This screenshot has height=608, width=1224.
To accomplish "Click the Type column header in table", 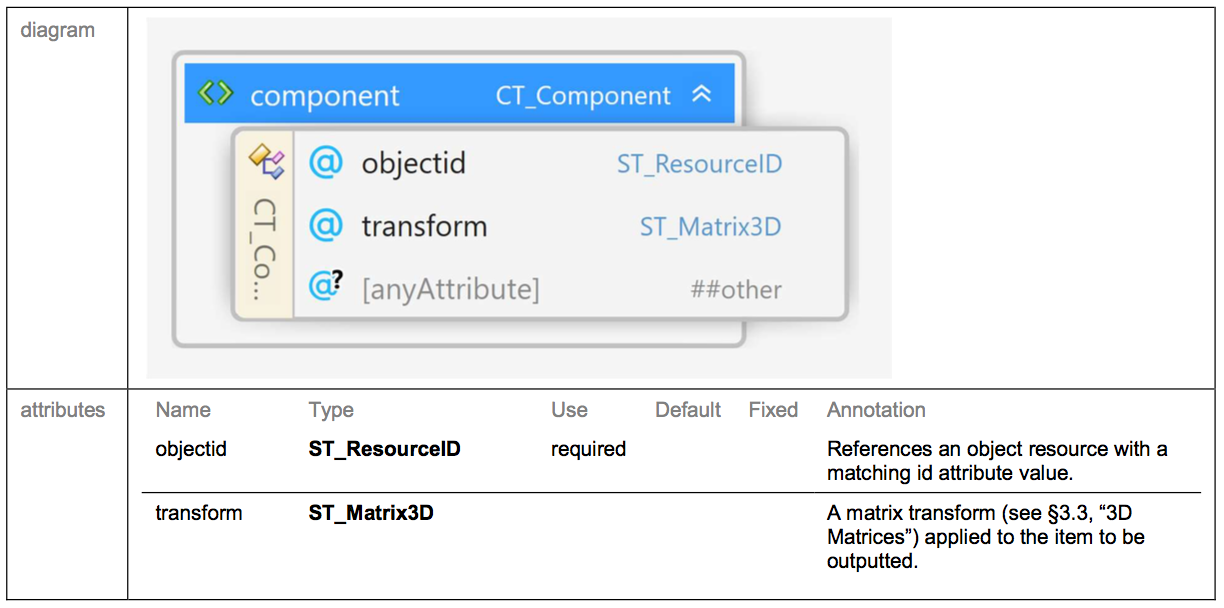I will 331,410.
